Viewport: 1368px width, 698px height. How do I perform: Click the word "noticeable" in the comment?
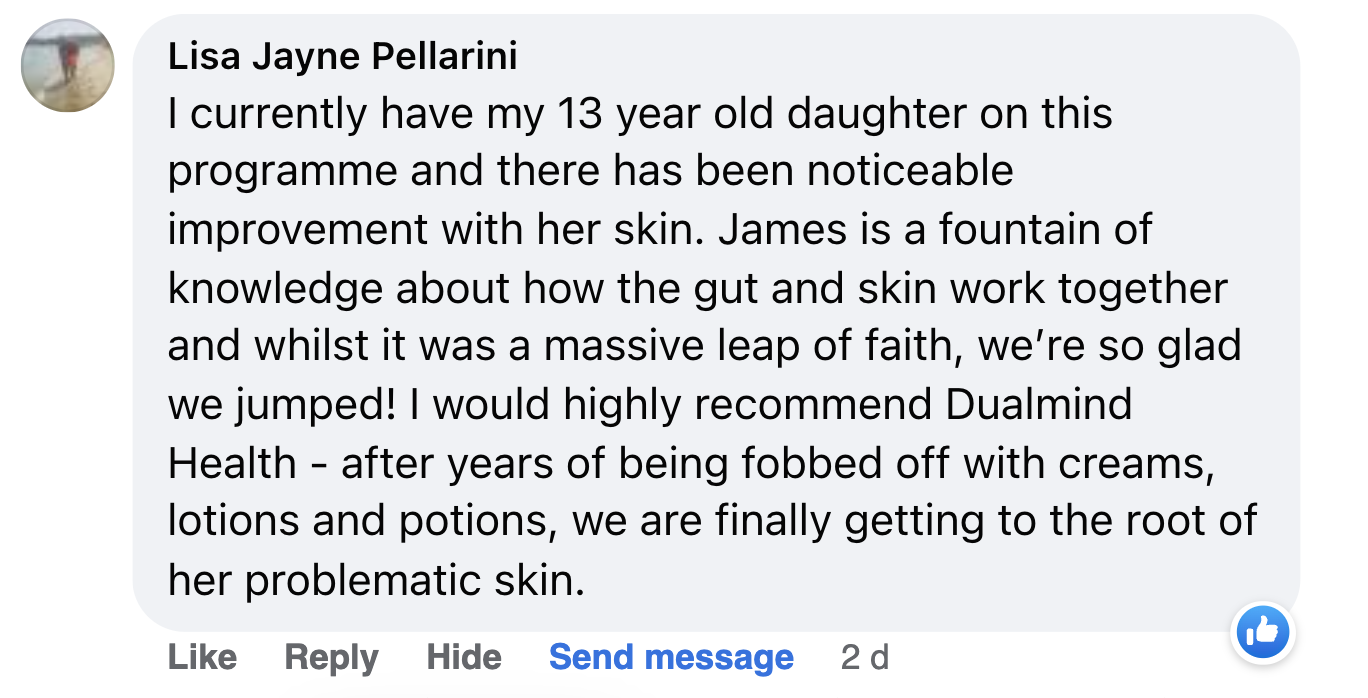[x=910, y=172]
